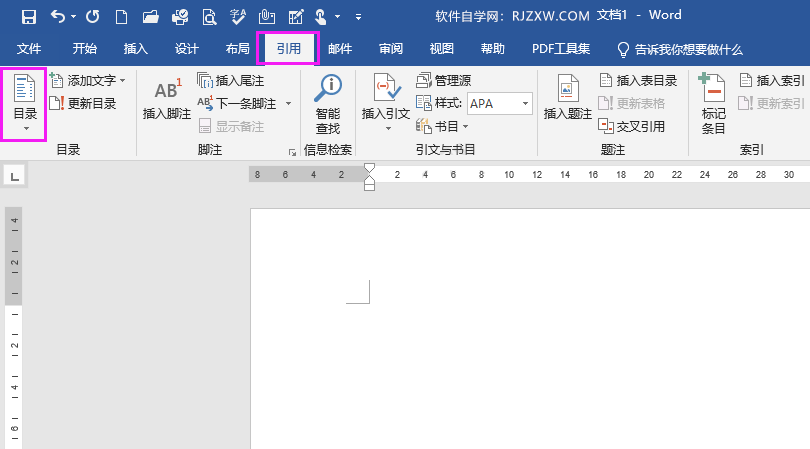Click 更新索引 button
The height and width of the screenshot is (449, 810).
tap(772, 103)
